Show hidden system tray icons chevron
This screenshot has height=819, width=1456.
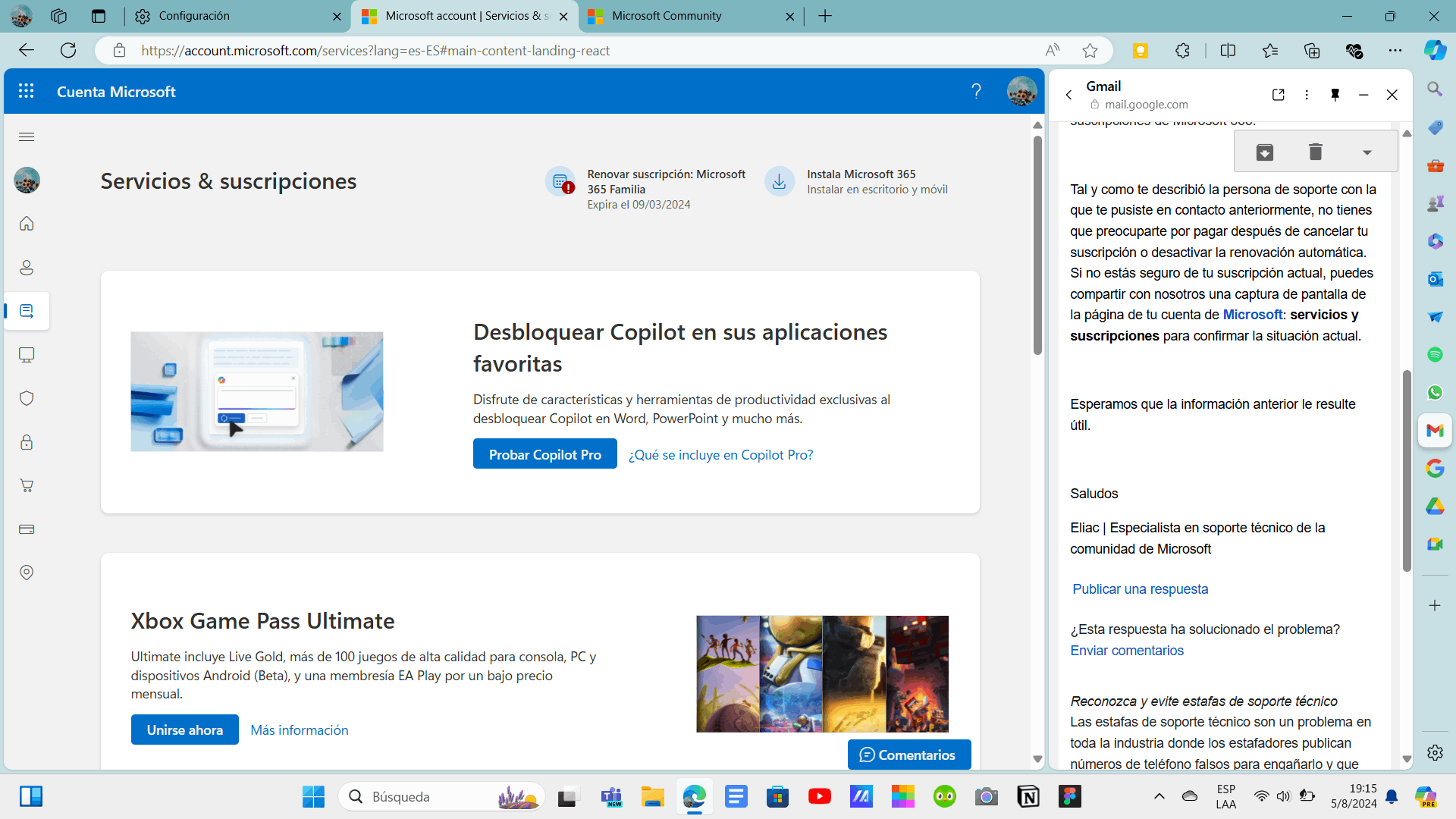pos(1159,796)
